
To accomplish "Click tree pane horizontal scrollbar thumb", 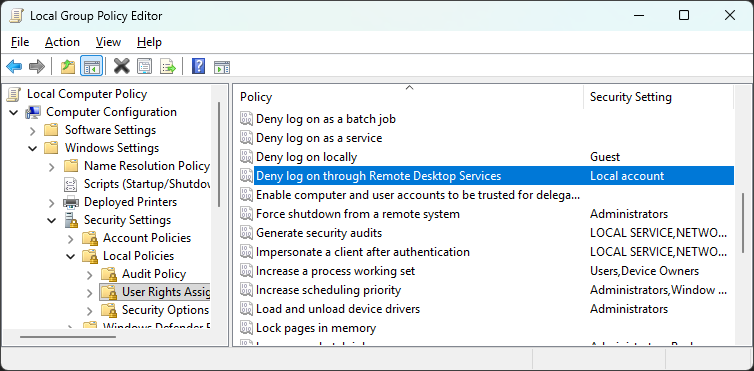I will (68, 337).
